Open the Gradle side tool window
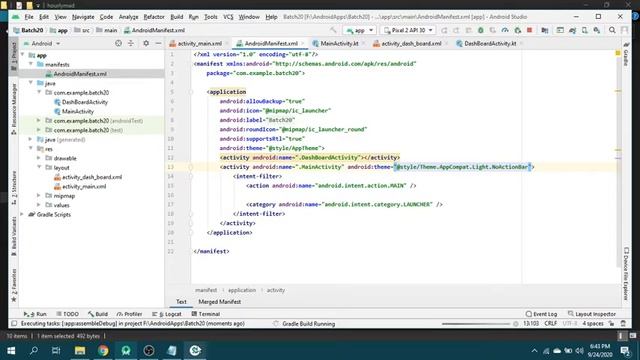The width and height of the screenshot is (640, 360). [626, 53]
